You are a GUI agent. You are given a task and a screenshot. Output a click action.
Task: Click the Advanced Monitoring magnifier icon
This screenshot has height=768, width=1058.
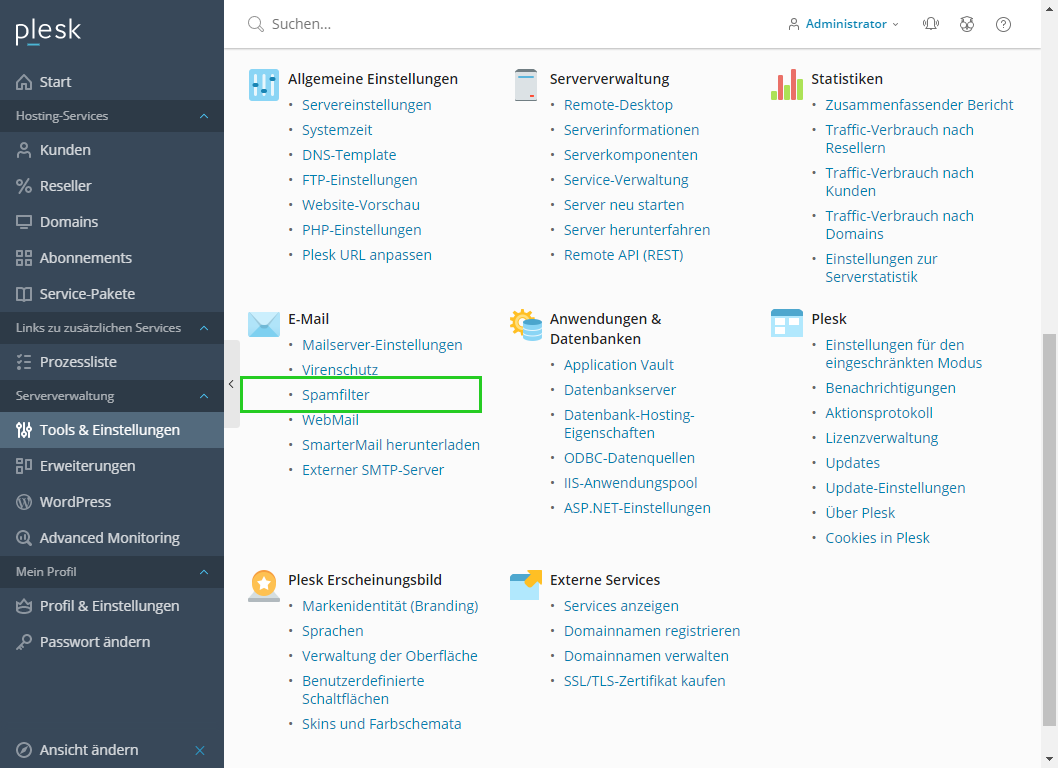[x=24, y=538]
